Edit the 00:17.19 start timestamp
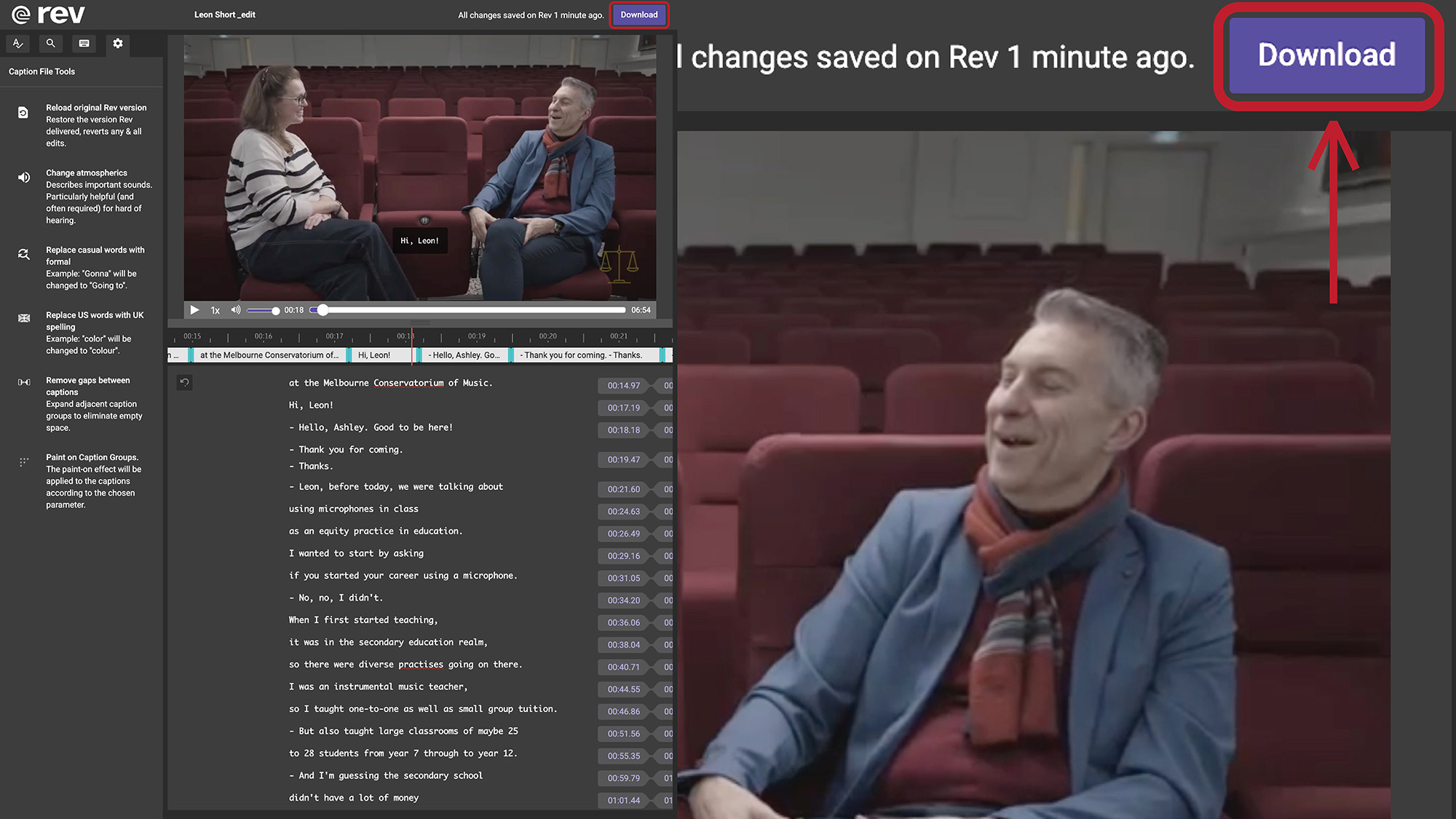 coord(624,408)
